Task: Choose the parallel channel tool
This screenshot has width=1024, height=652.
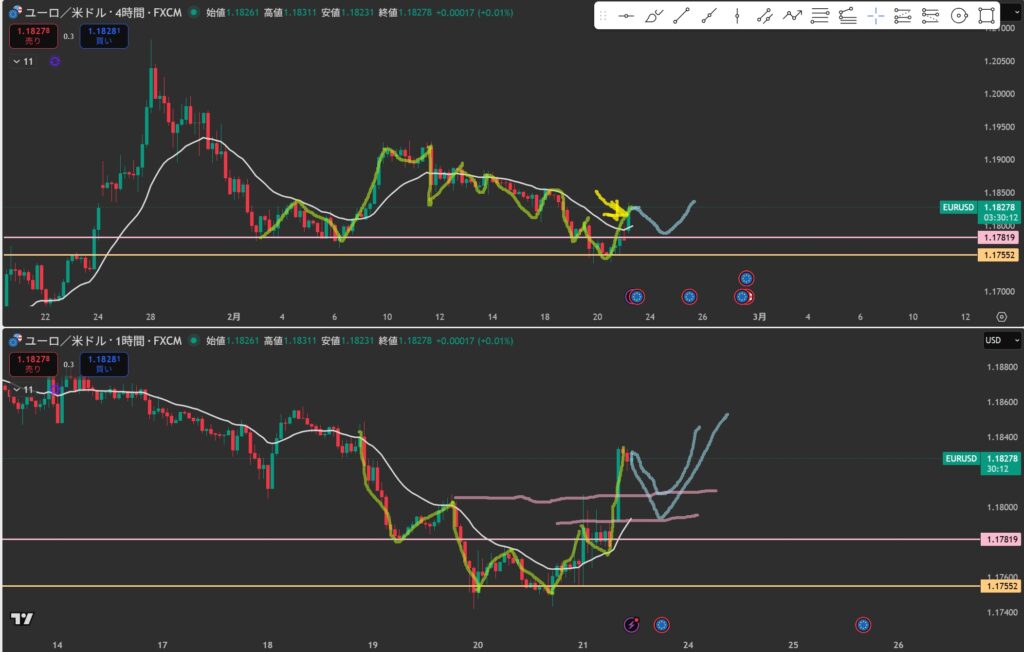Action: pyautogui.click(x=765, y=16)
